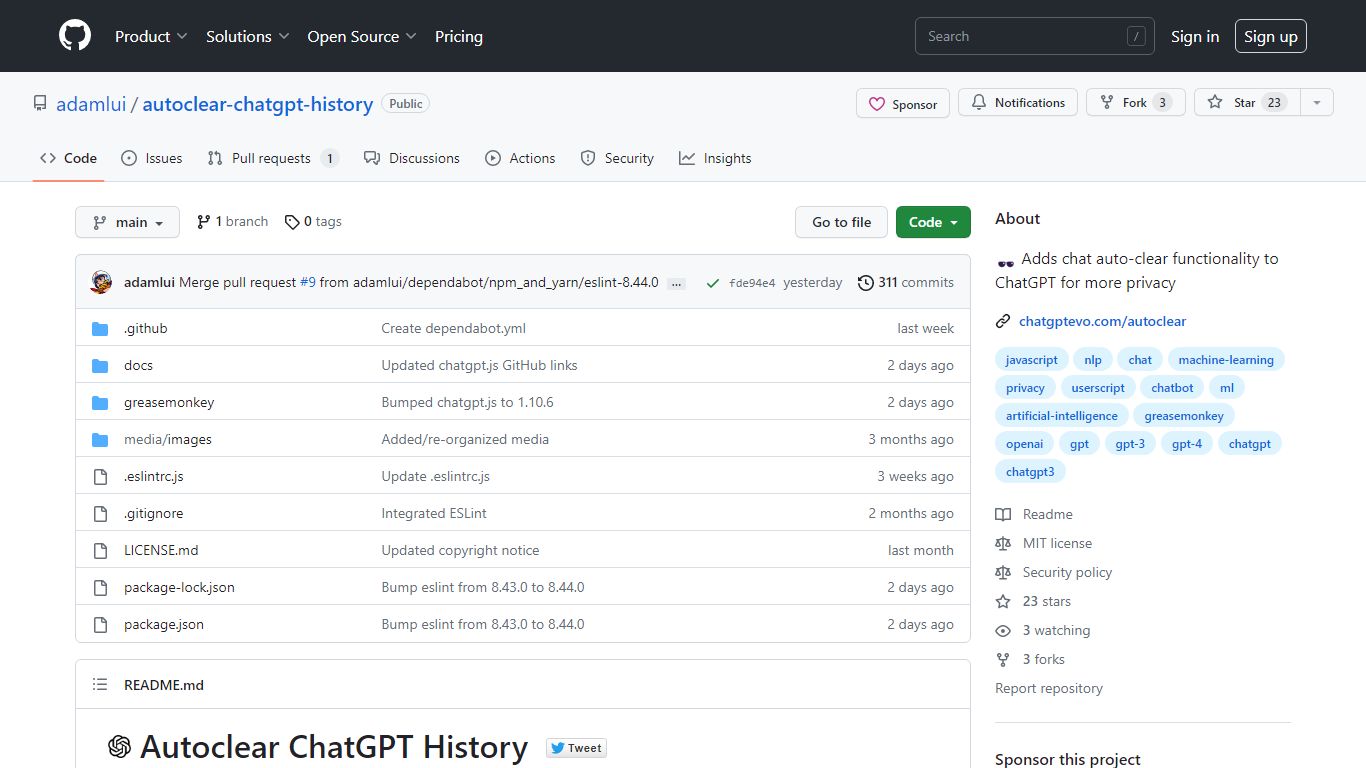Click the heart icon on Sponsor button
The height and width of the screenshot is (768, 1366).
pyautogui.click(x=878, y=103)
